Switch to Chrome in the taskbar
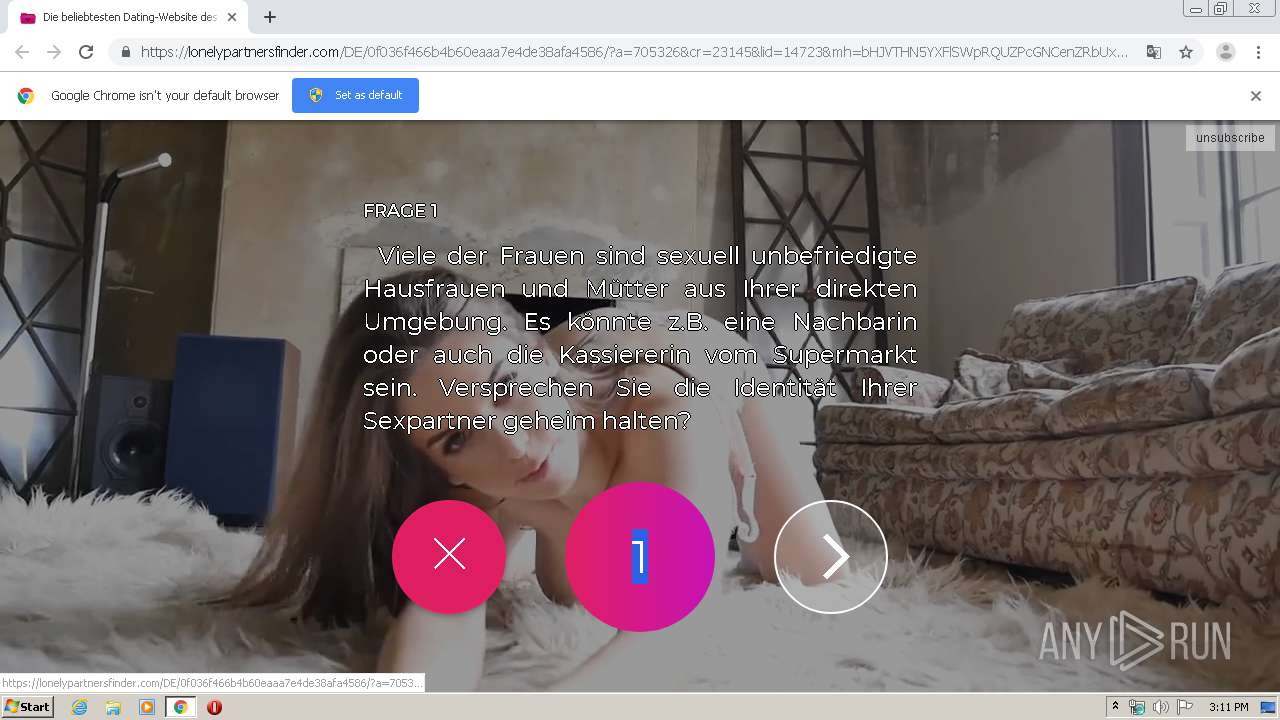The image size is (1280, 720). click(x=180, y=707)
